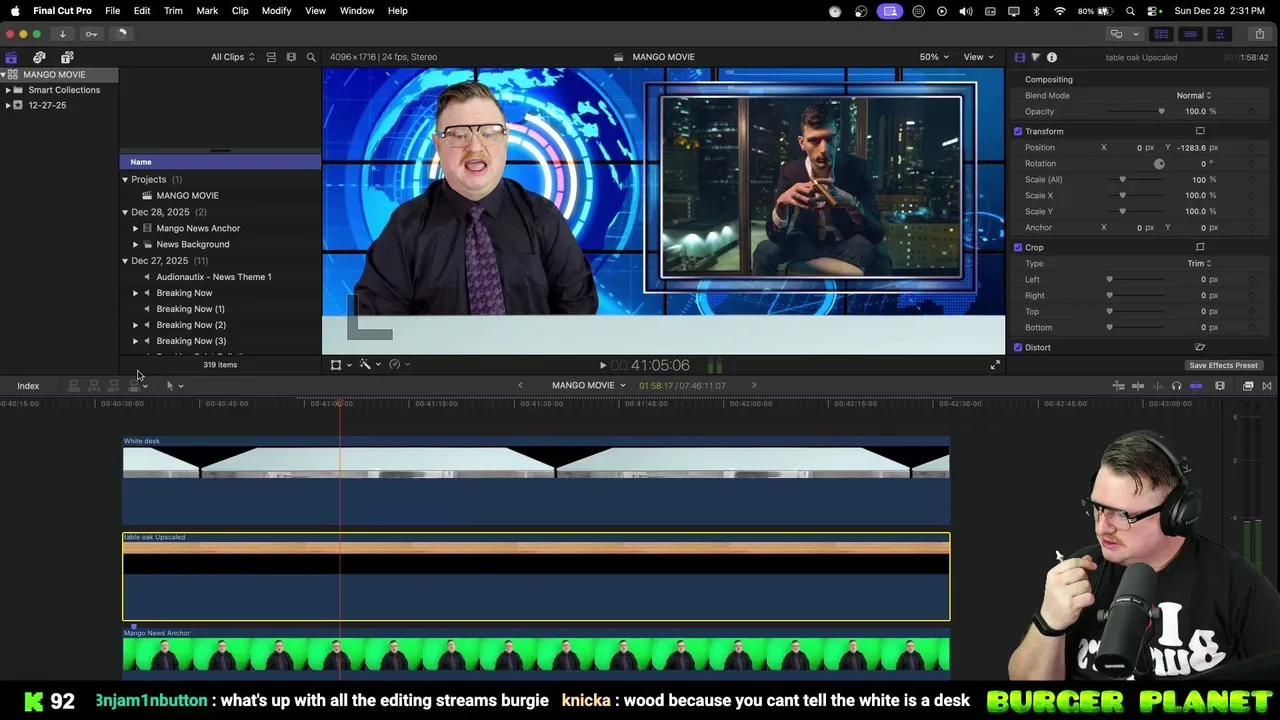The width and height of the screenshot is (1280, 720).
Task: Collapse the Dec 28, 2025 group
Action: [125, 212]
